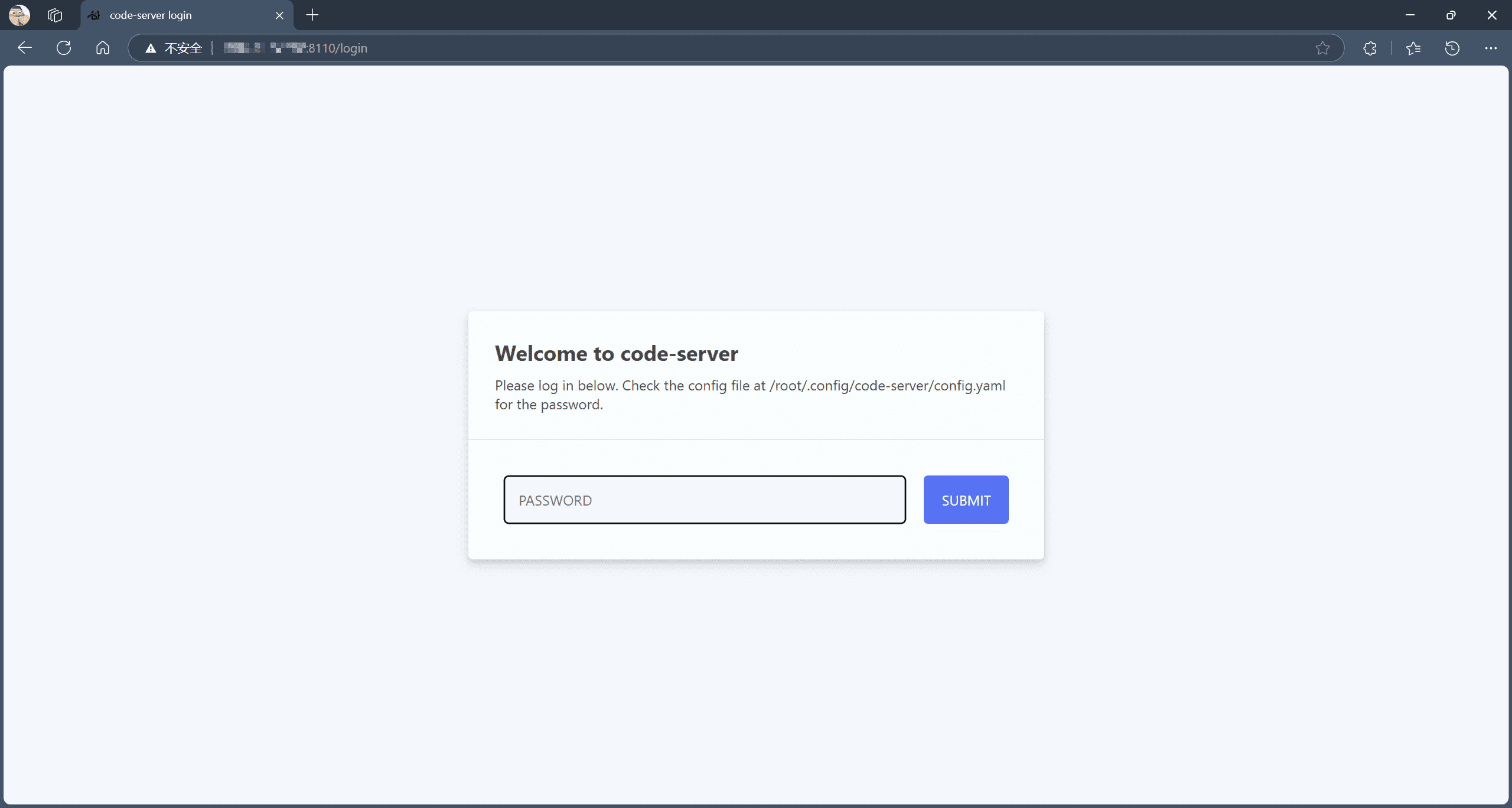The height and width of the screenshot is (808, 1512).
Task: Open the Extensions puzzle icon
Action: (x=1370, y=48)
